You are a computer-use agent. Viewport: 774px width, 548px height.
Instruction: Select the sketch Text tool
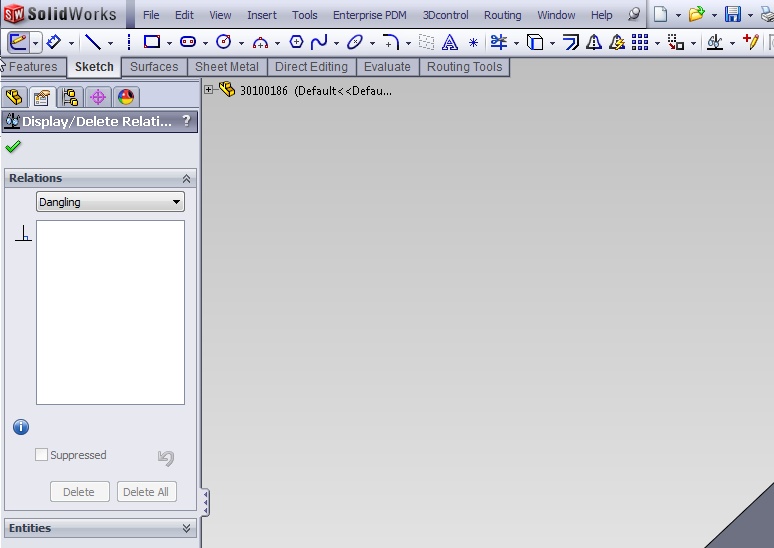(450, 42)
